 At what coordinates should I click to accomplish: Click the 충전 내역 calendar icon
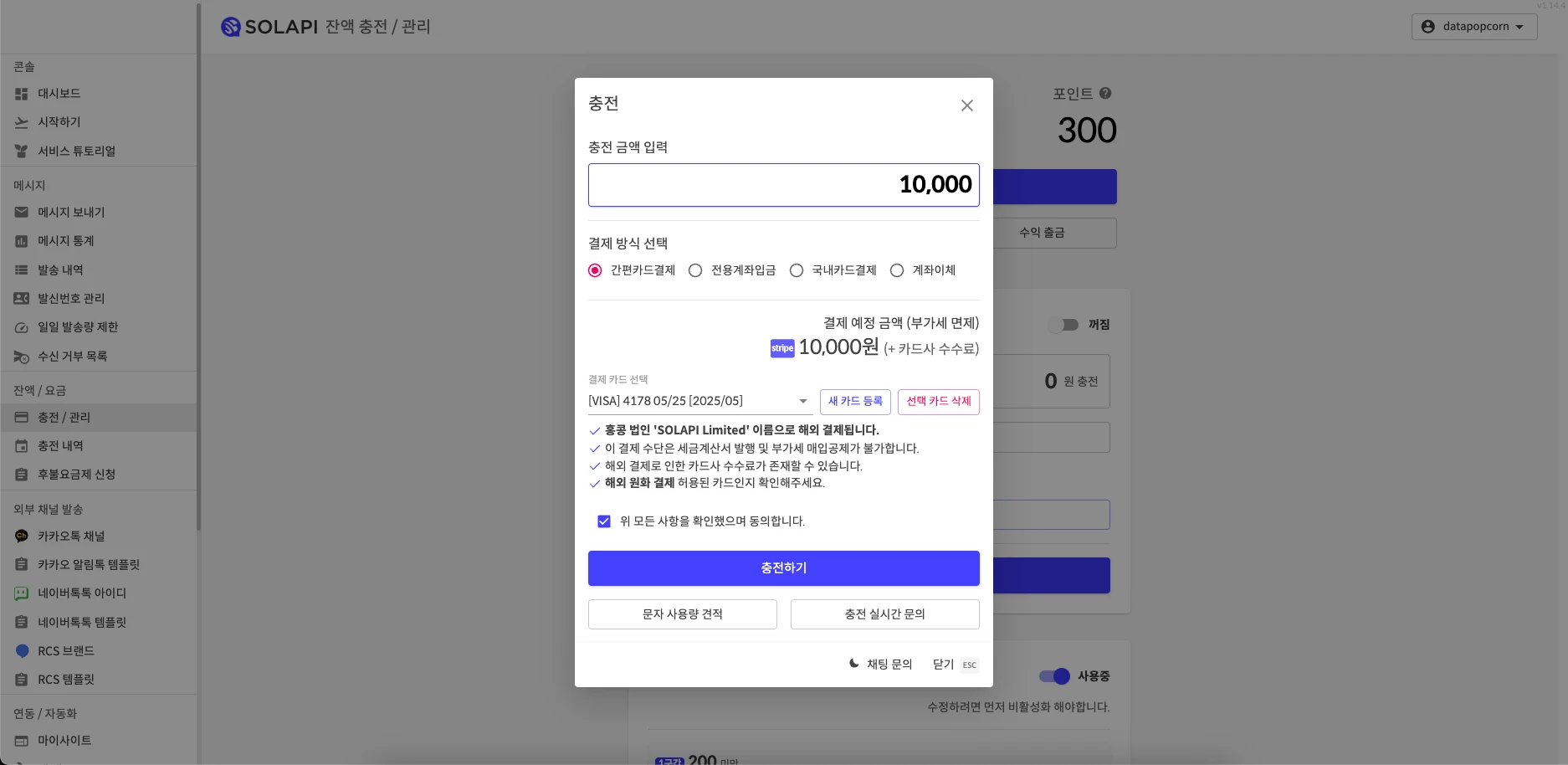[22, 446]
